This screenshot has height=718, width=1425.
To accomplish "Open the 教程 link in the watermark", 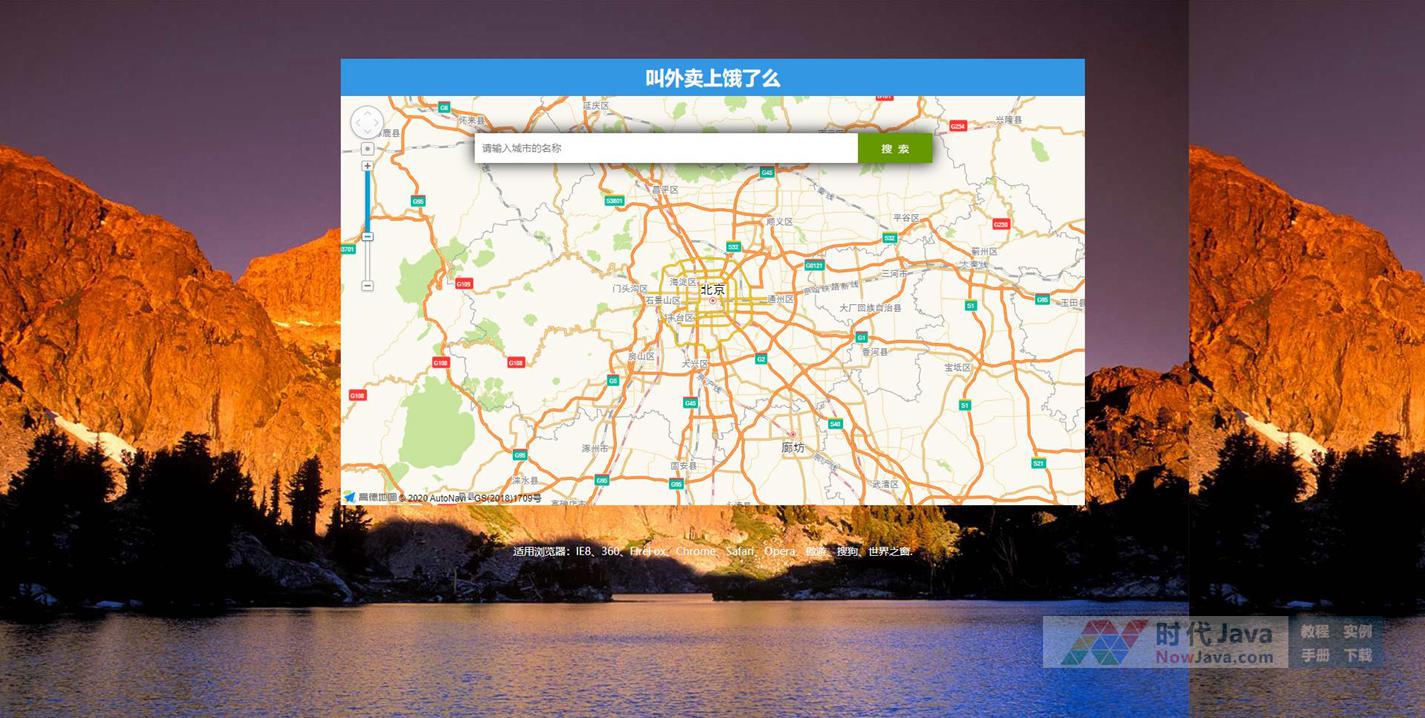I will 1314,631.
